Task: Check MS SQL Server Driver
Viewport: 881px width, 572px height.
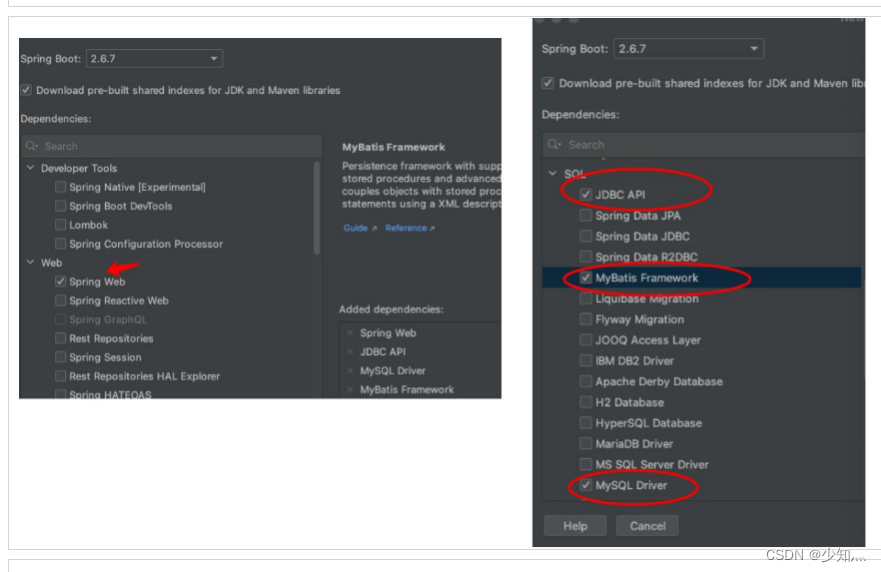Action: (x=585, y=464)
